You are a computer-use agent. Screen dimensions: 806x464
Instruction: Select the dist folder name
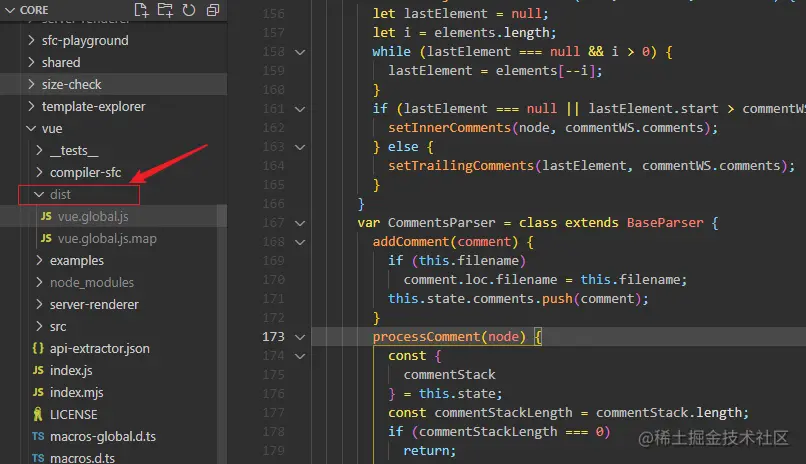click(60, 194)
